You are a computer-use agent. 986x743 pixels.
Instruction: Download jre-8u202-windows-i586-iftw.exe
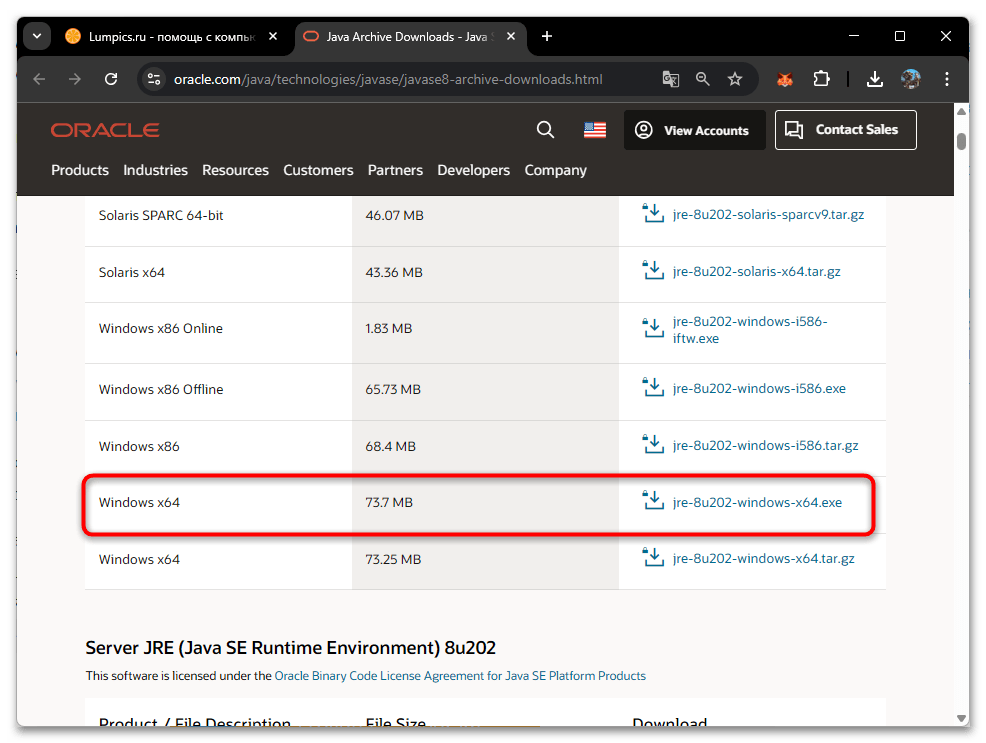[750, 330]
